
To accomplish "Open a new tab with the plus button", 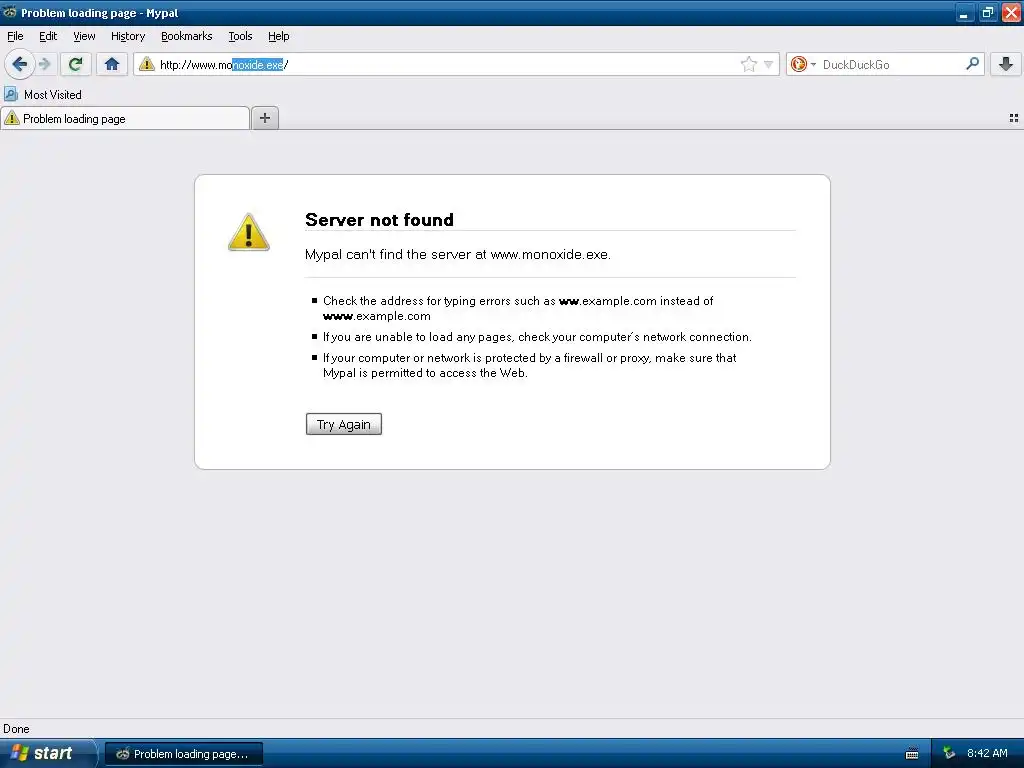I will 265,118.
